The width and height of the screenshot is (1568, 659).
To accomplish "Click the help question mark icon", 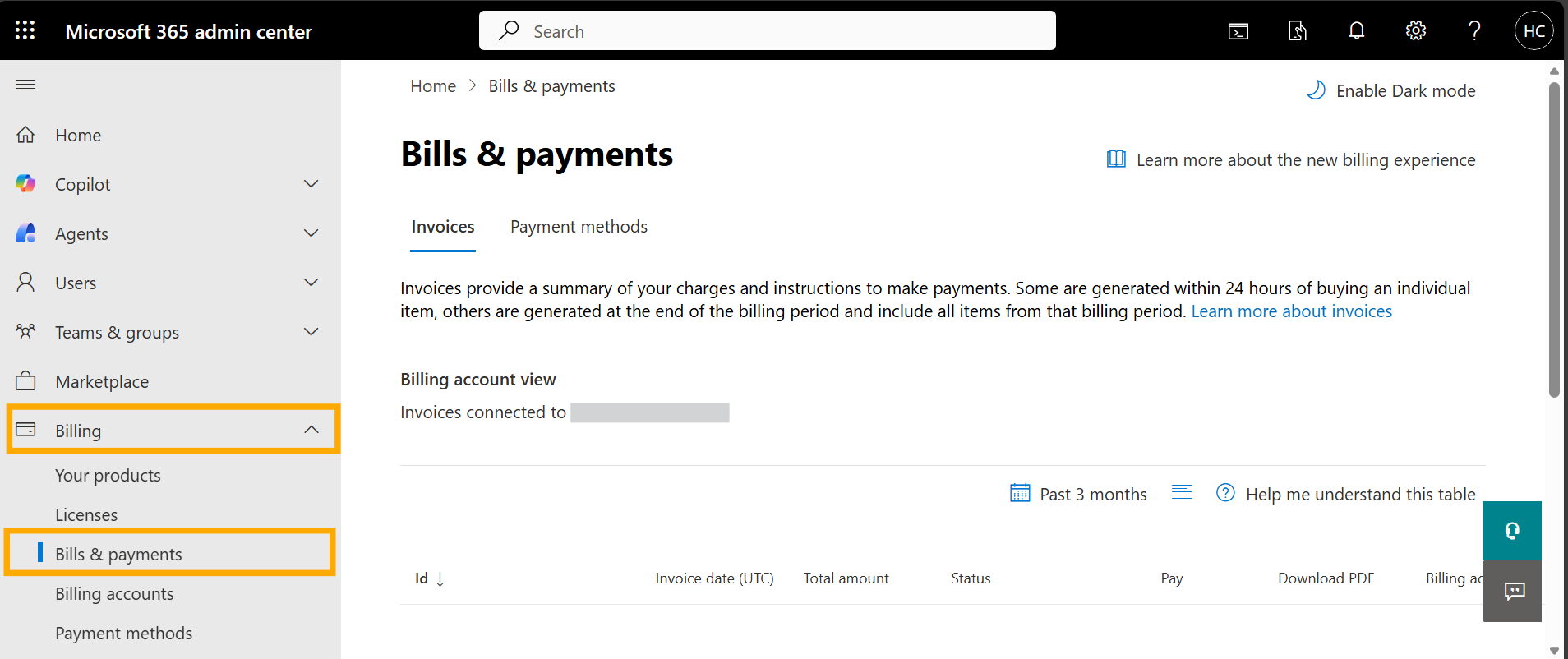I will point(1475,31).
